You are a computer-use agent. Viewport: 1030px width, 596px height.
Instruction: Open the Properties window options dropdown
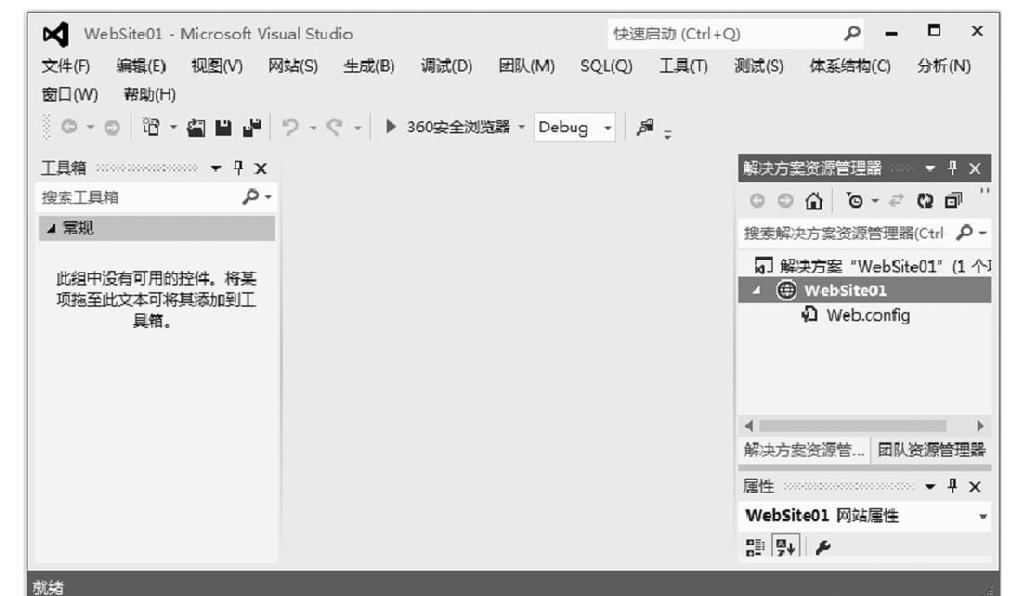(x=929, y=486)
